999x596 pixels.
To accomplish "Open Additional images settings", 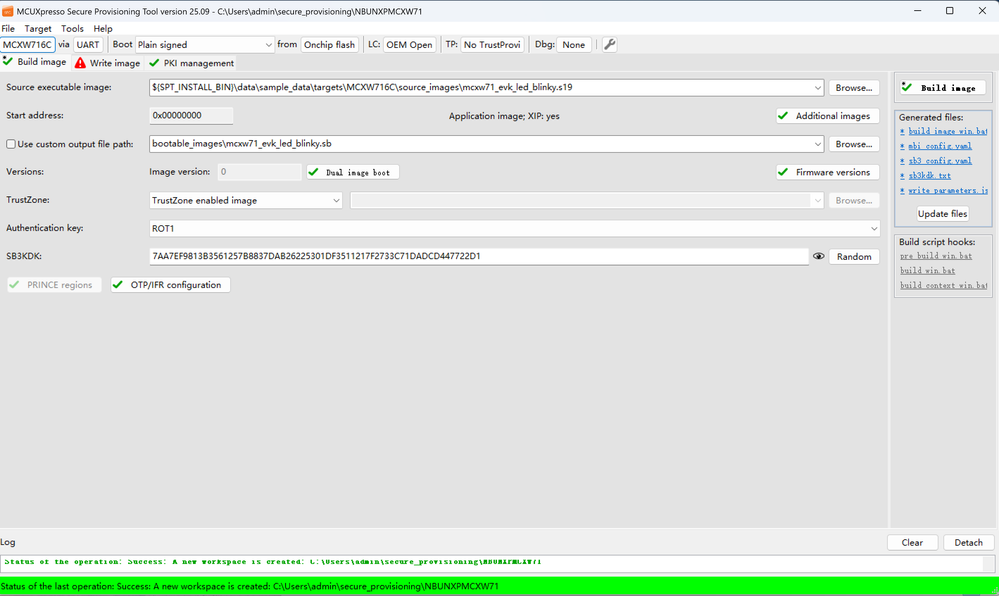I will tap(827, 116).
